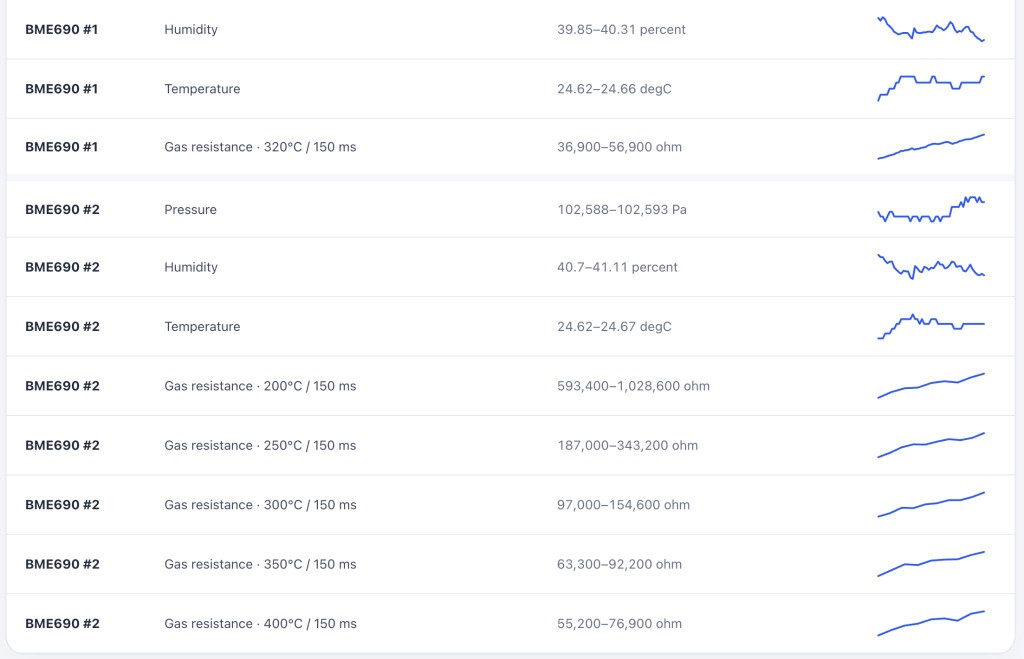Click the BME690 #1 Temperature sparkline
The image size is (1024, 659).
(x=931, y=88)
